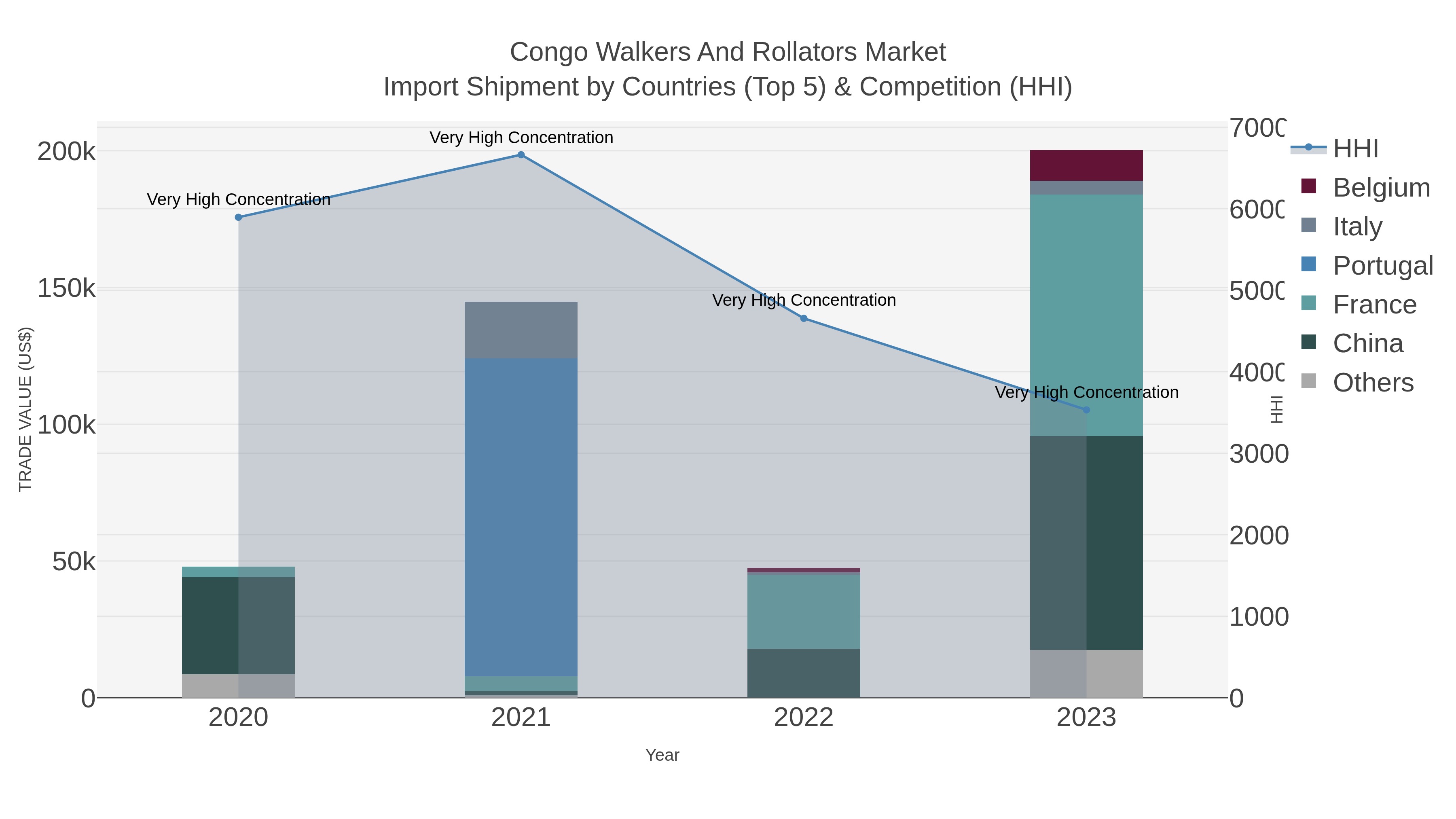Viewport: 1456px width, 819px height.
Task: Select the Others bar segment in 2020
Action: pyautogui.click(x=239, y=686)
